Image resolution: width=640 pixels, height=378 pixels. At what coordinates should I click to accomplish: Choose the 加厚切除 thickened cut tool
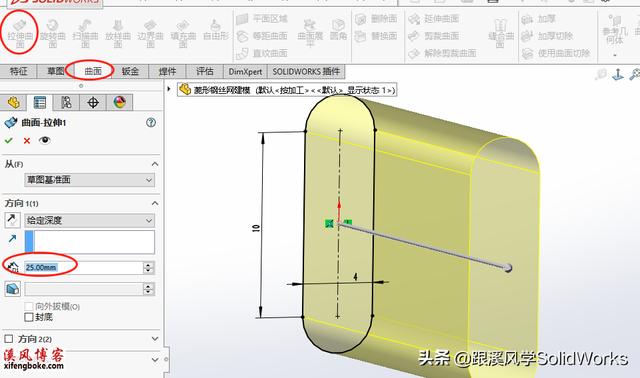(x=548, y=36)
